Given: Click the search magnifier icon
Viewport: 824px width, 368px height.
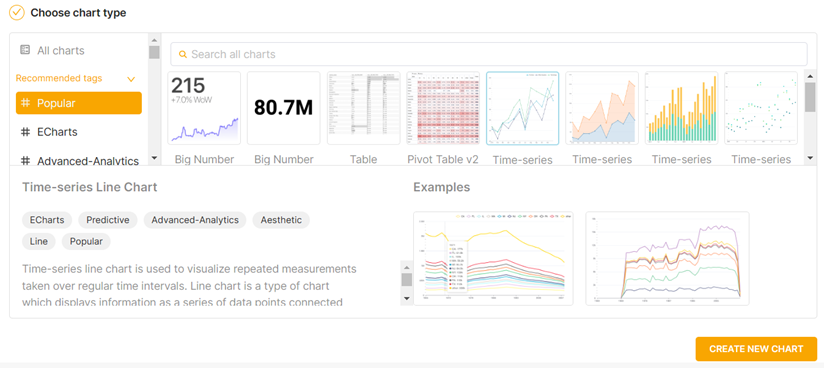Looking at the screenshot, I should [x=183, y=54].
